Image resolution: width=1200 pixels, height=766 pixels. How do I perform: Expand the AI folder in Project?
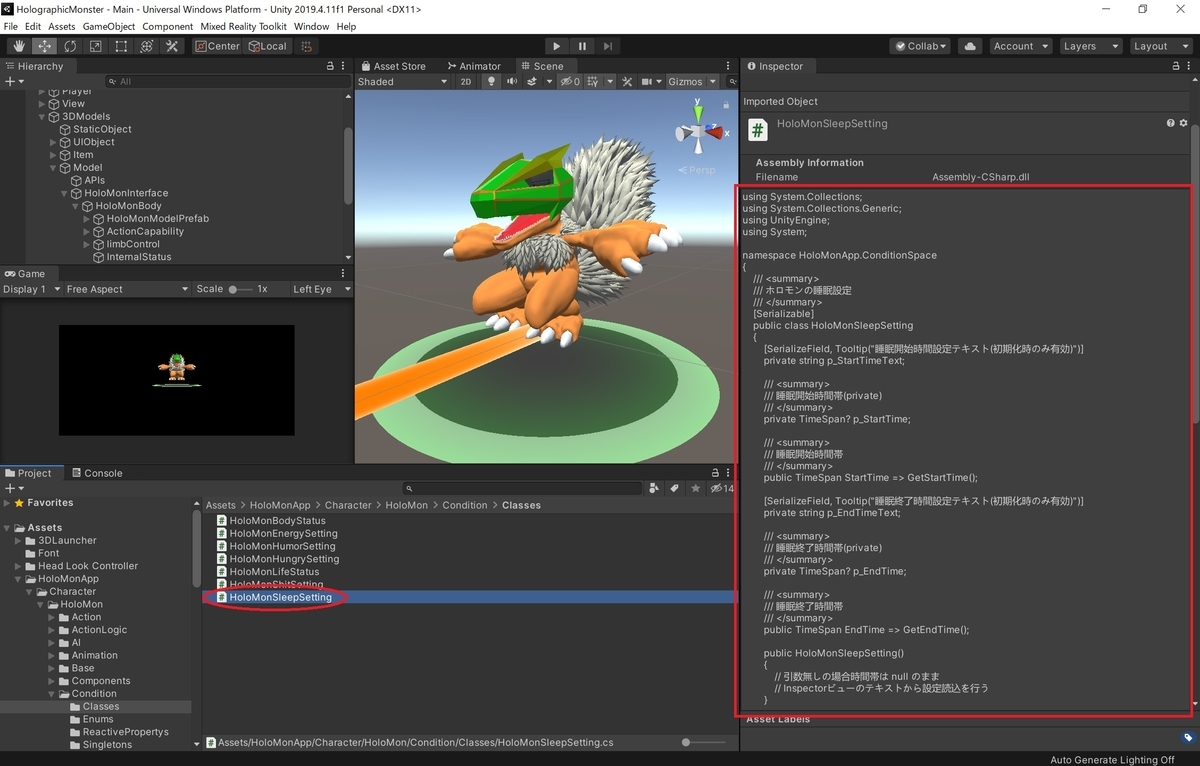pyautogui.click(x=52, y=642)
